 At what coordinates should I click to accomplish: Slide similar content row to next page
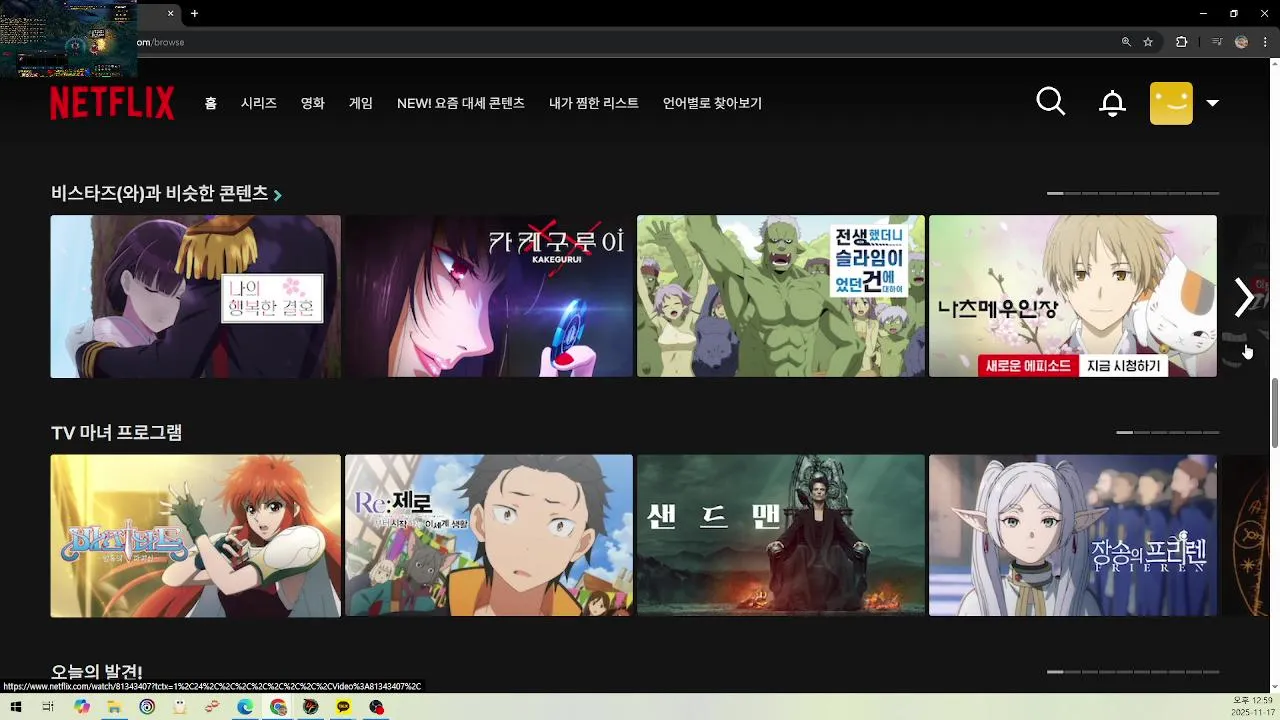pos(1244,297)
